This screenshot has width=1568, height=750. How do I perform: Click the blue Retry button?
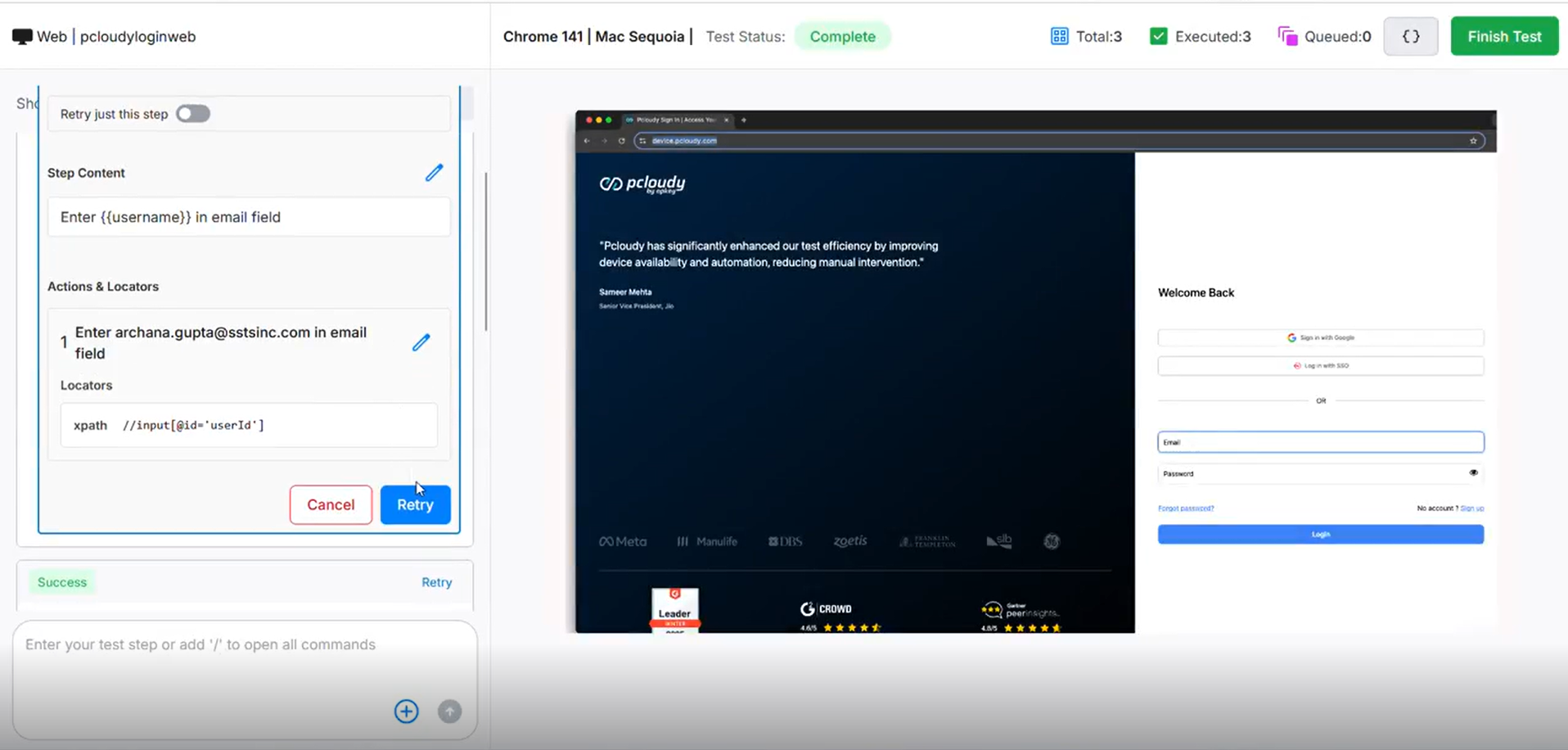point(415,504)
